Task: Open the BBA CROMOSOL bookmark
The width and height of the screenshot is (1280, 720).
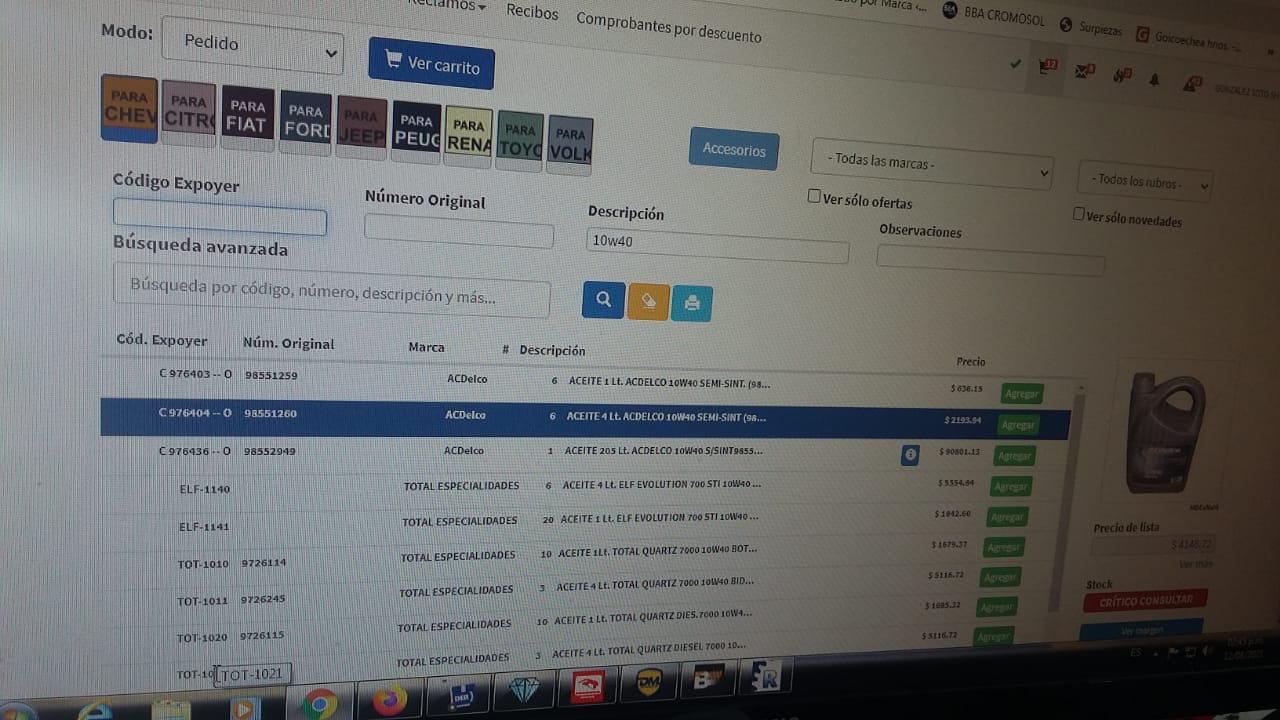Action: coord(993,14)
